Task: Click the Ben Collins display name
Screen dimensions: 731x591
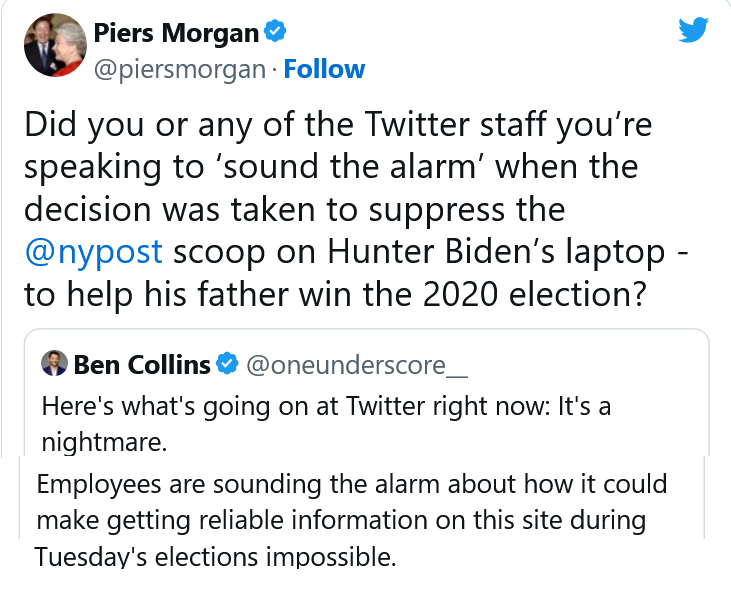Action: tap(142, 365)
